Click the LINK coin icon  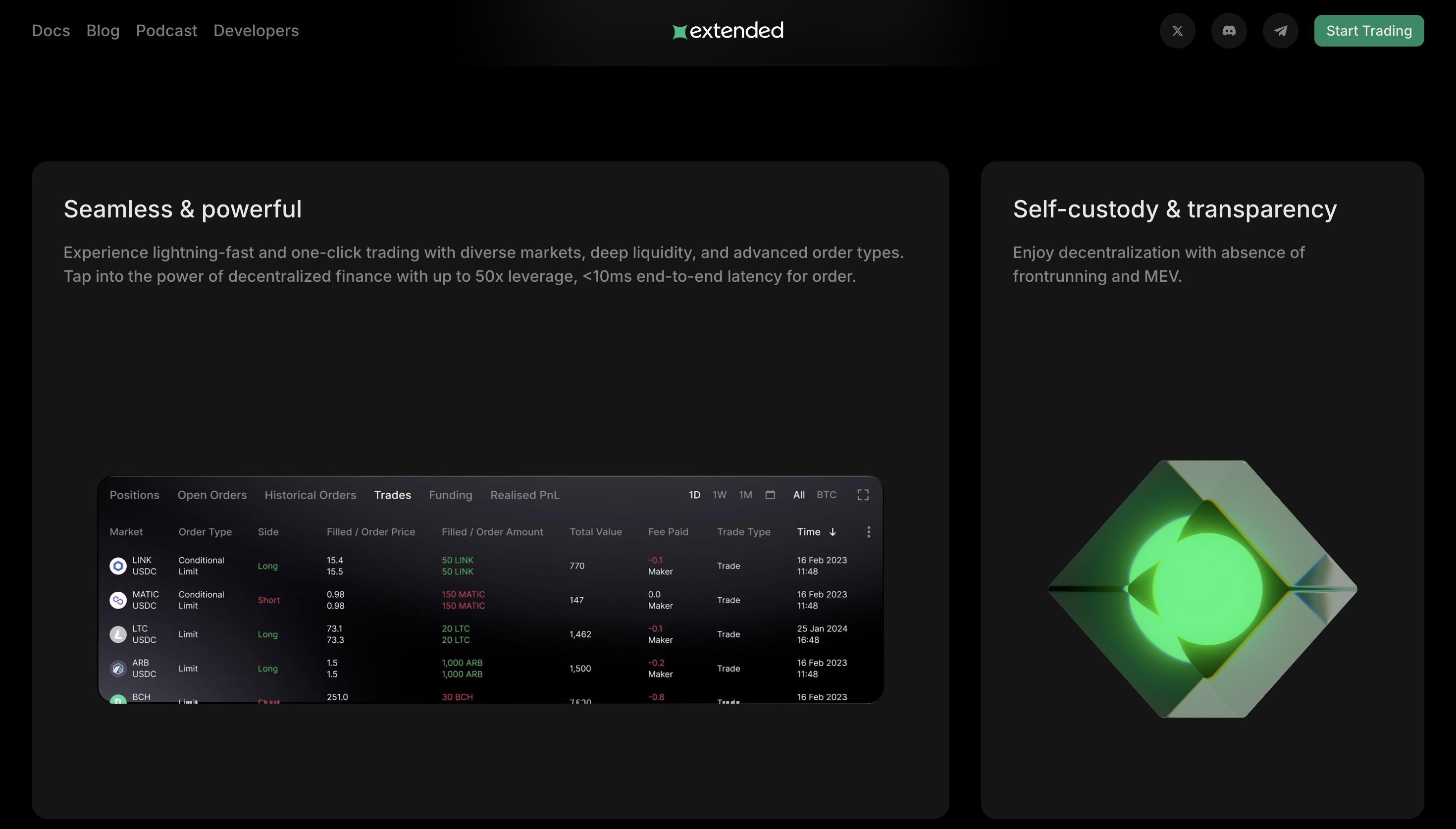tap(118, 566)
